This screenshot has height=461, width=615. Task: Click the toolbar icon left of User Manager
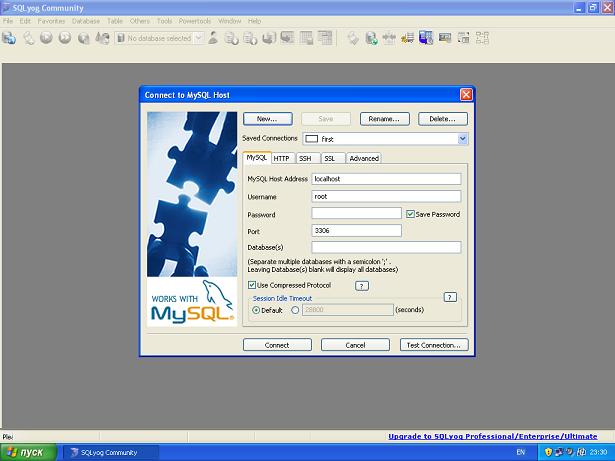click(102, 38)
